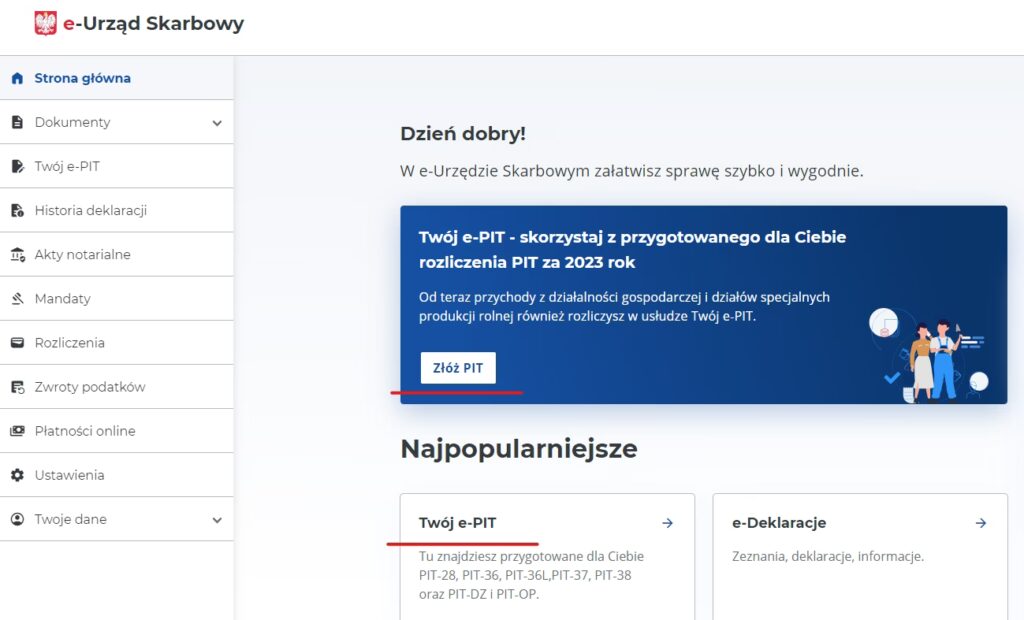Click the arrow on the Twój e-PIT card
This screenshot has height=620, width=1024.
(x=668, y=523)
